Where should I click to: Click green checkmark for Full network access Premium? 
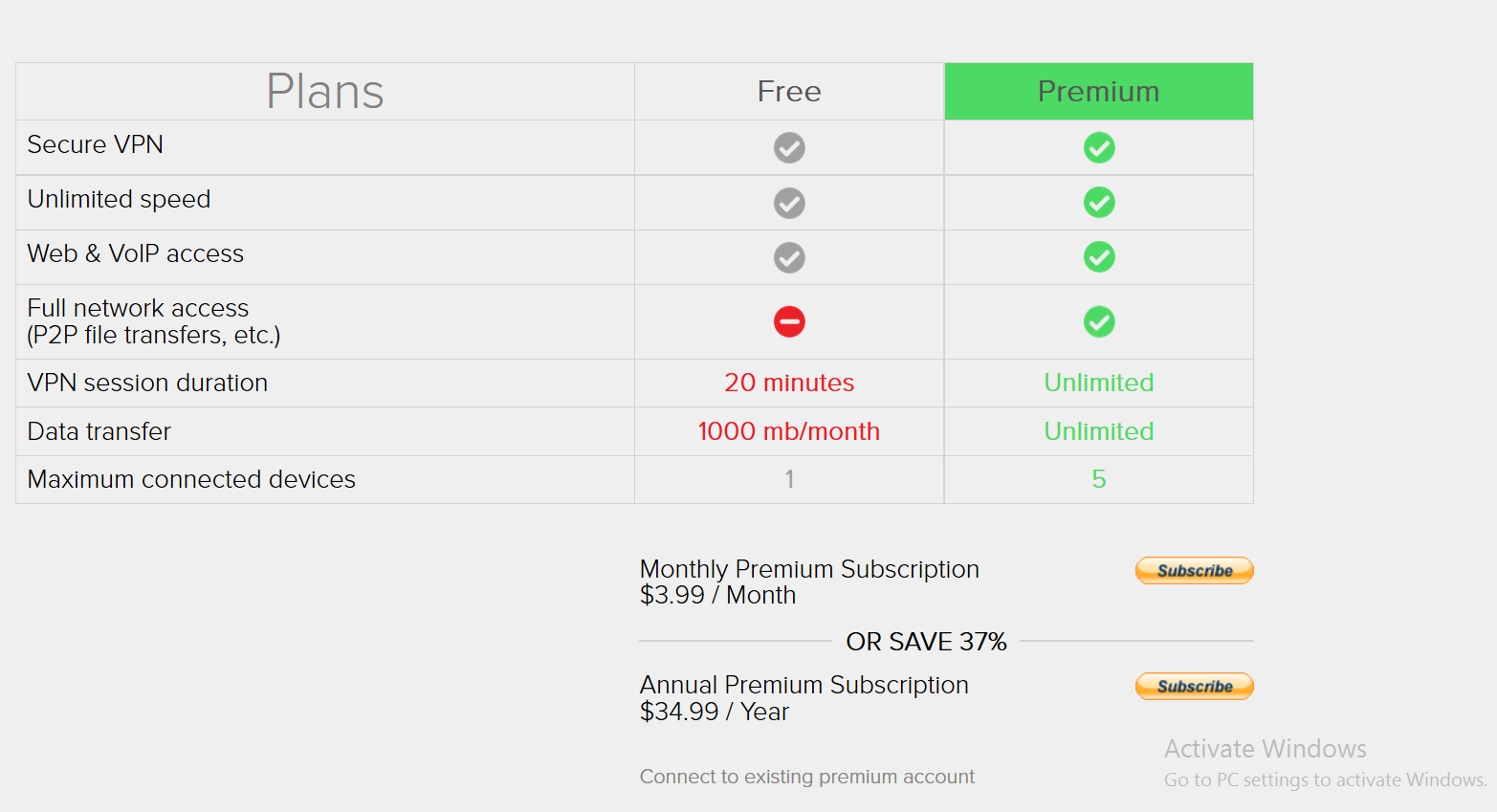tap(1099, 321)
